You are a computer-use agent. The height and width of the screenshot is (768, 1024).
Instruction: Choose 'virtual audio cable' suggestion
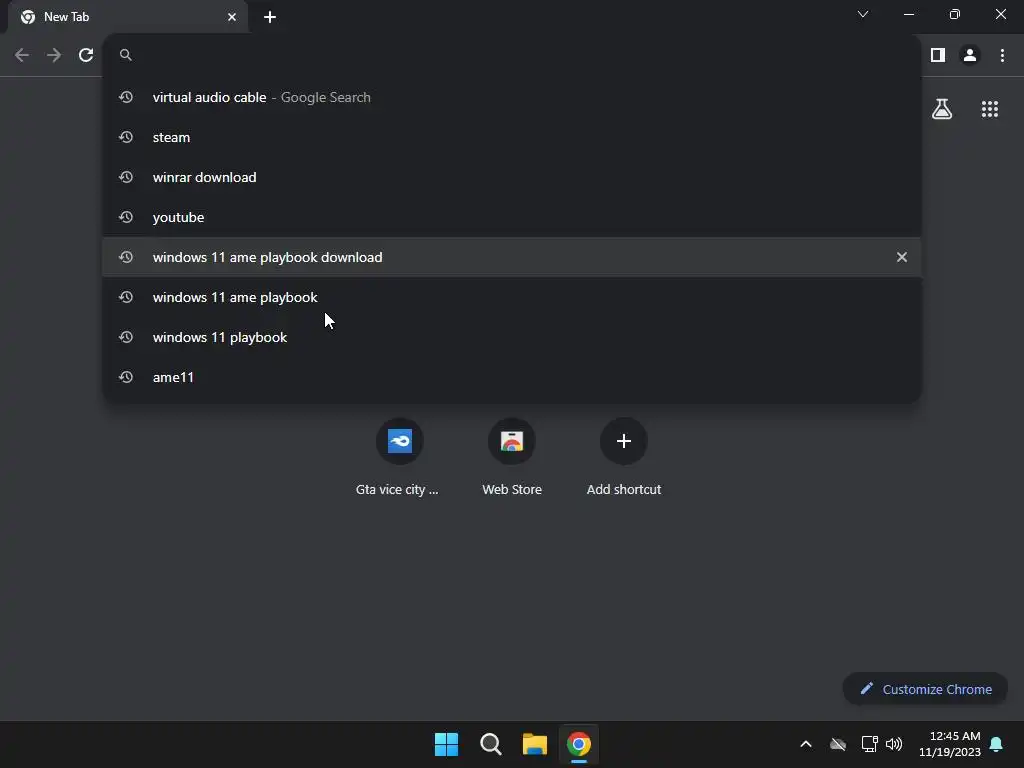(x=512, y=97)
